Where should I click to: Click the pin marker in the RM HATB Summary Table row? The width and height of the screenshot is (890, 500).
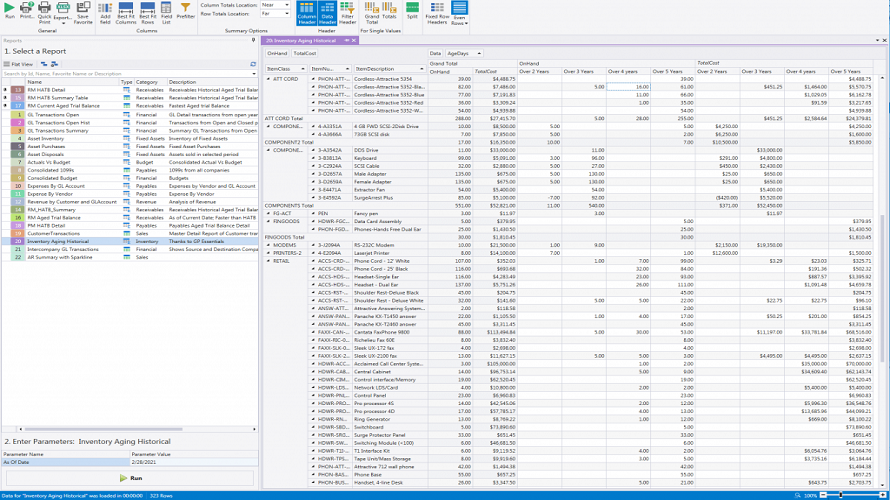6,98
